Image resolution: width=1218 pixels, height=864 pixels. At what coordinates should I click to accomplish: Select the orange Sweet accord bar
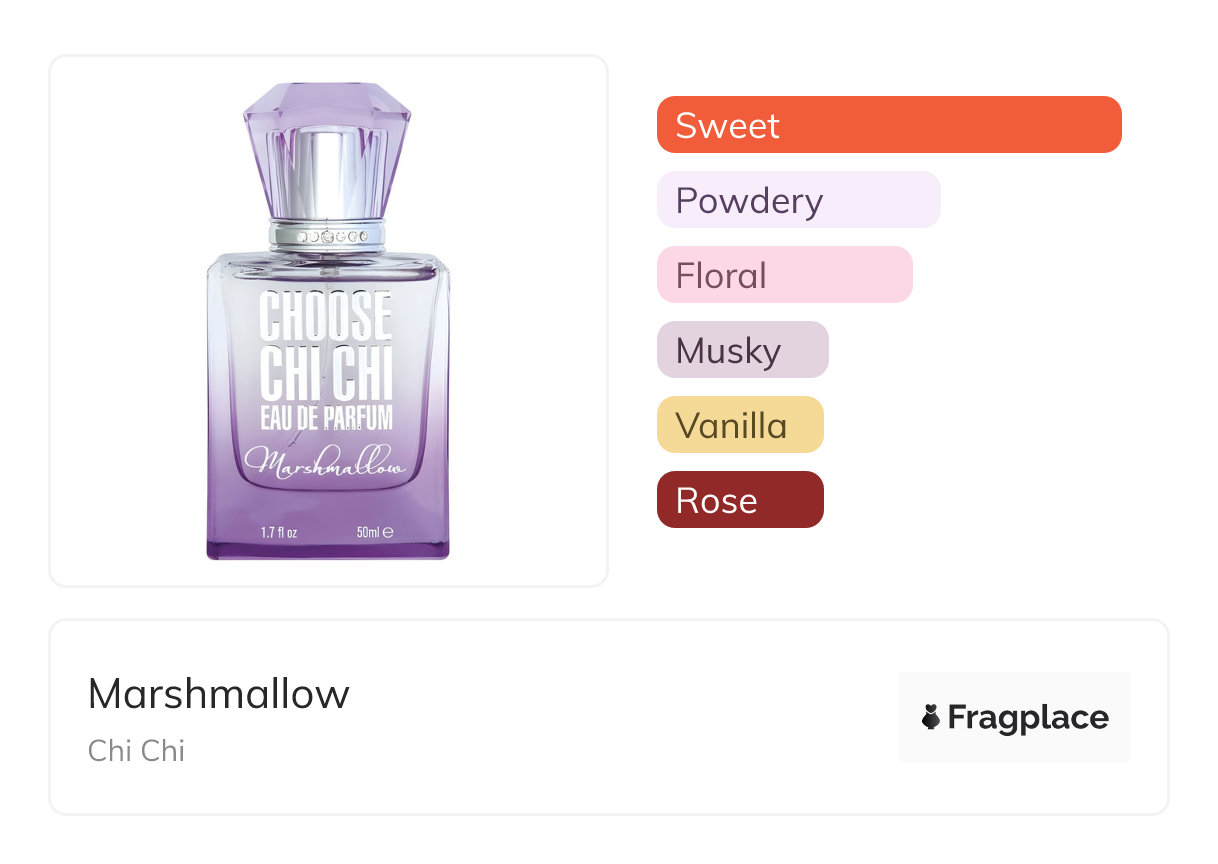point(888,125)
